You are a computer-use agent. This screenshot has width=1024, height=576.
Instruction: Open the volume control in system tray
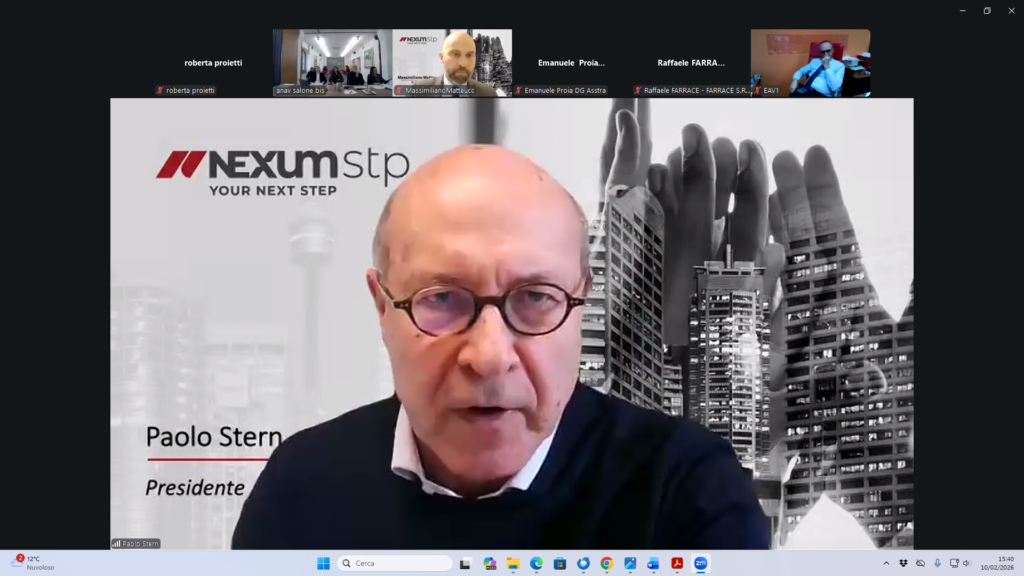[967, 563]
